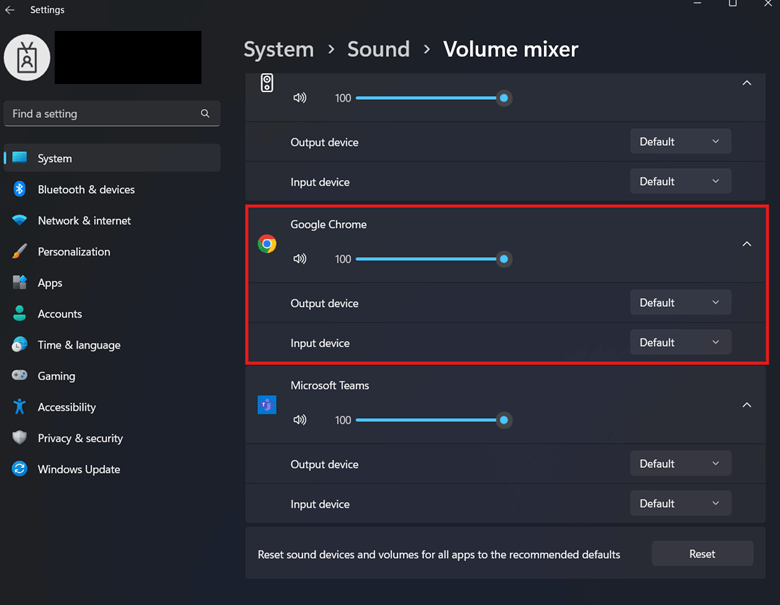Image resolution: width=780 pixels, height=605 pixels.
Task: Mute Google Chrome using its speaker icon
Action: click(300, 259)
